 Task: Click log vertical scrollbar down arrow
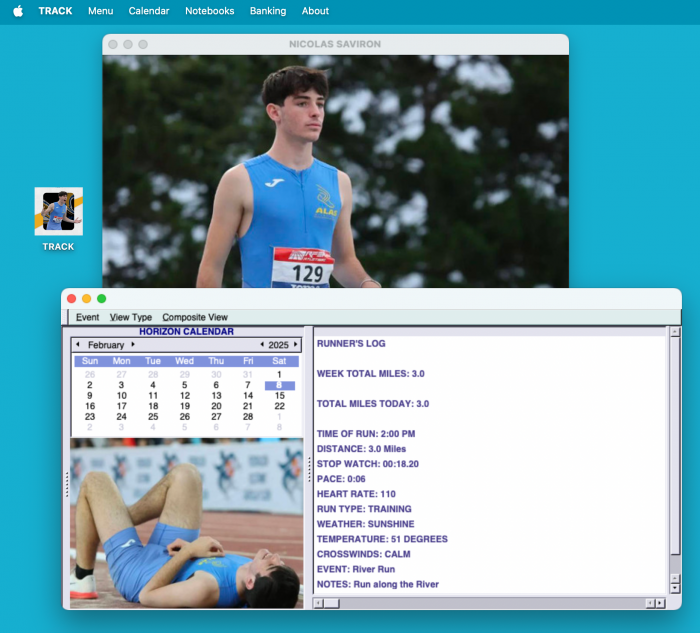pos(674,589)
